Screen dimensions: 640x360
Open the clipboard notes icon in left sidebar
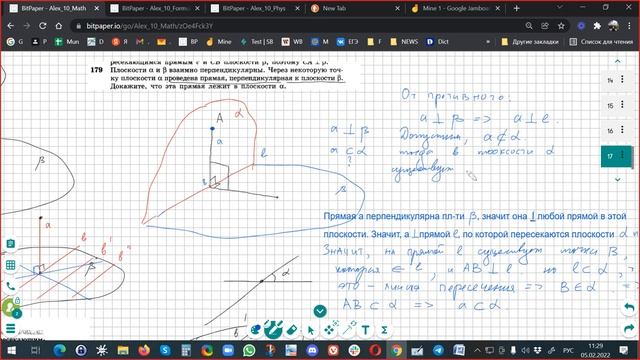[11, 244]
